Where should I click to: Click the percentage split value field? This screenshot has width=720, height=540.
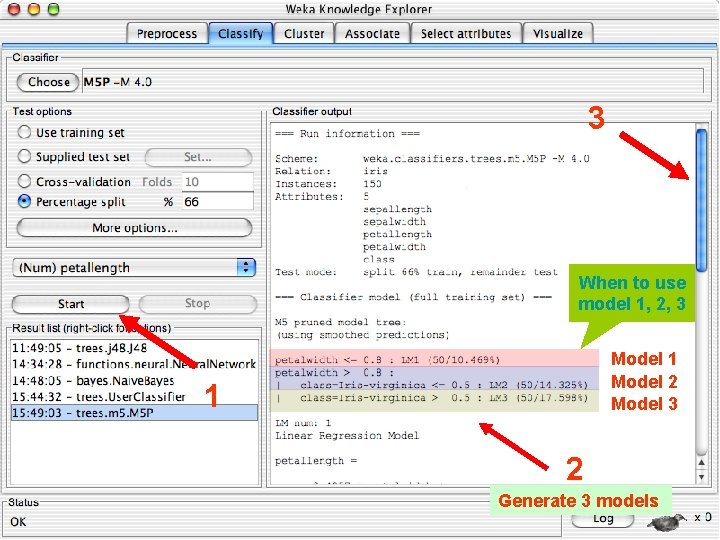click(x=218, y=202)
